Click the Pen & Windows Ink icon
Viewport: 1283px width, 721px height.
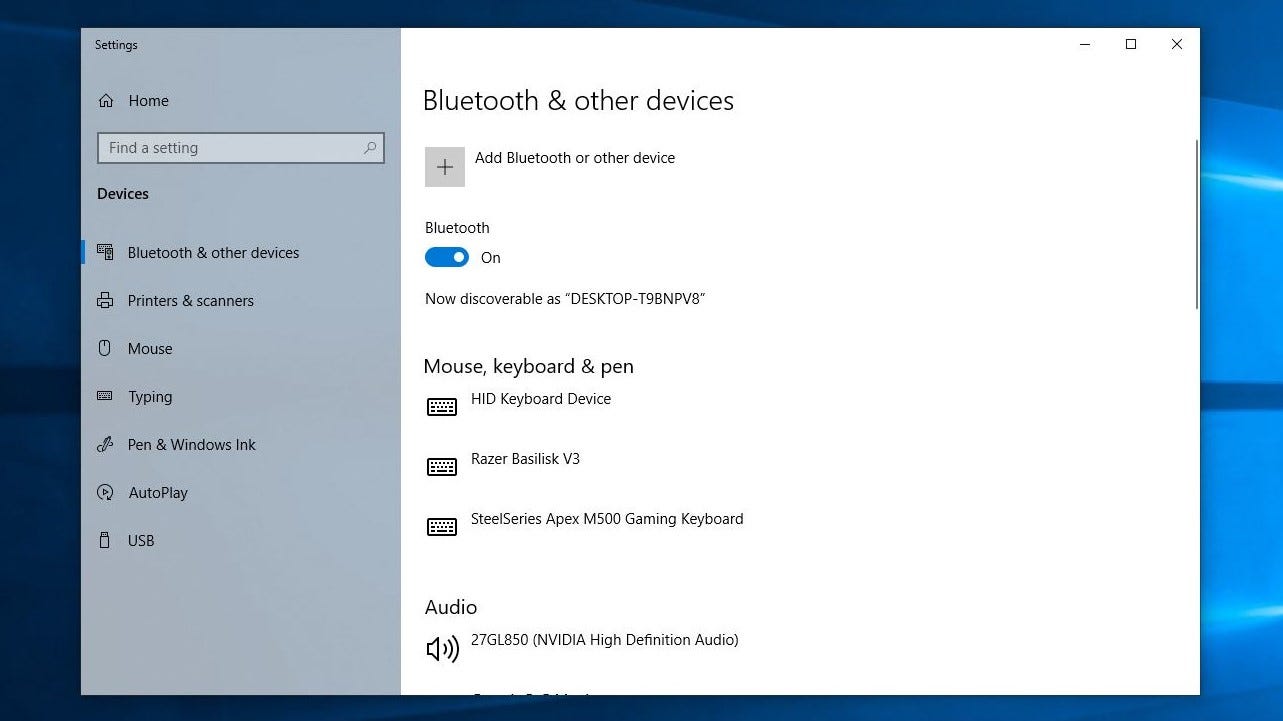coord(105,445)
